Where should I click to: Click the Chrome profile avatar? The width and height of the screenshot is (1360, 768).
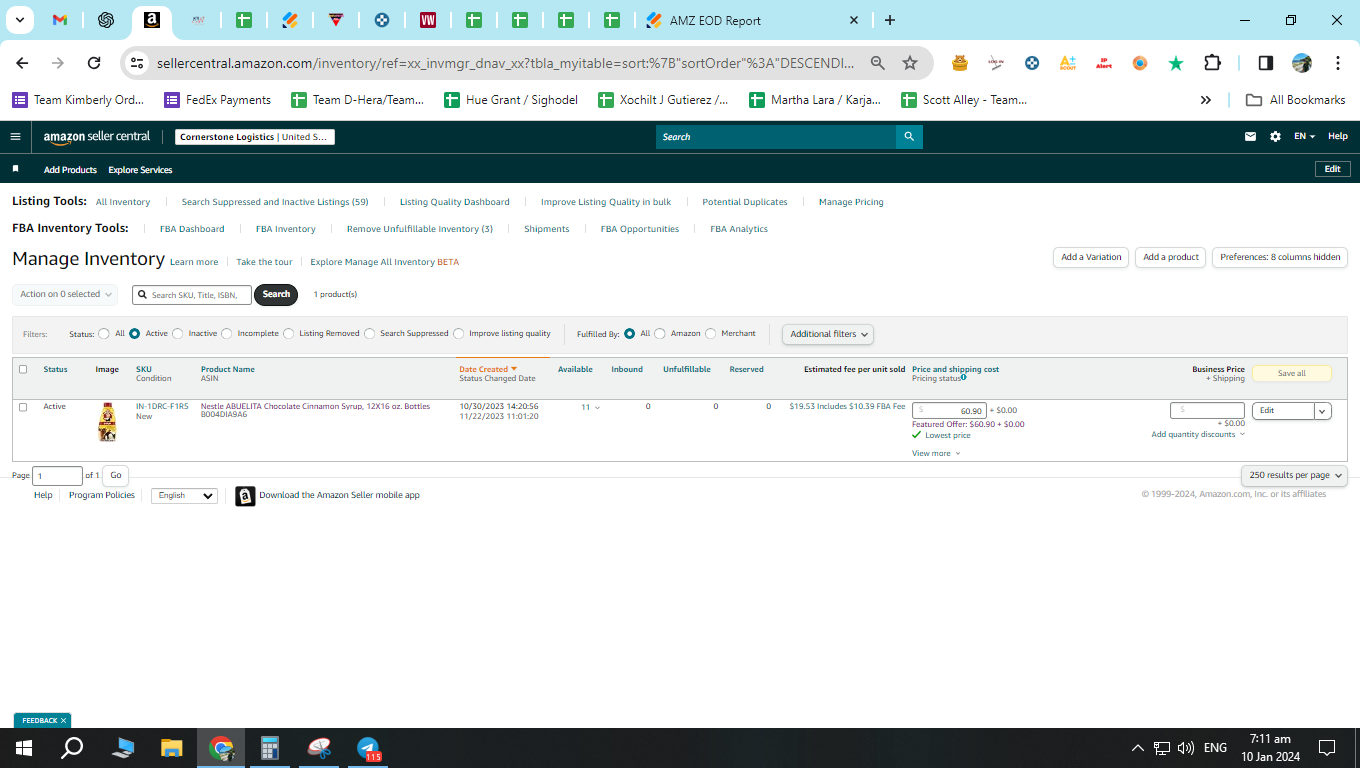point(1301,63)
